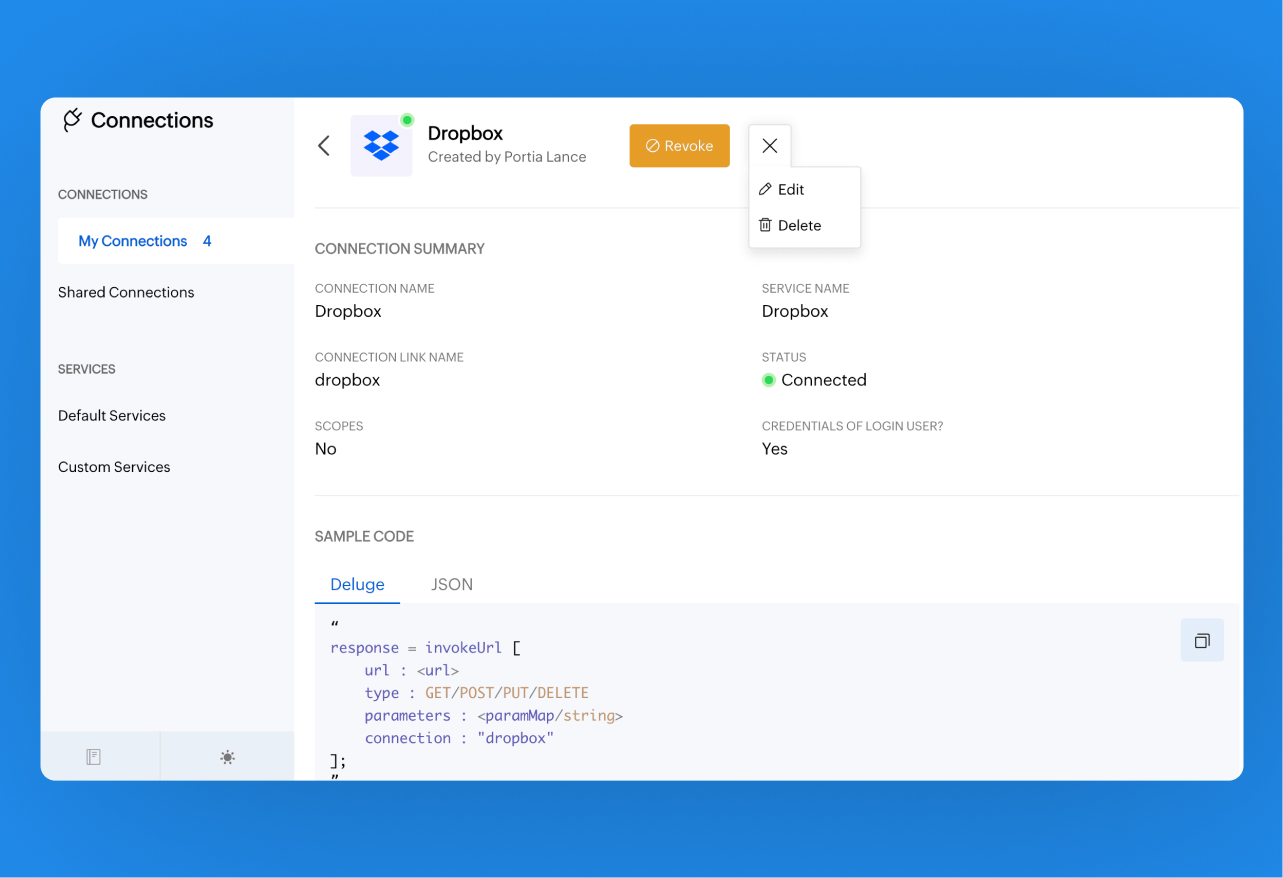The height and width of the screenshot is (878, 1283).
Task: Click the connection link name 'dropbox' value
Action: (x=348, y=380)
